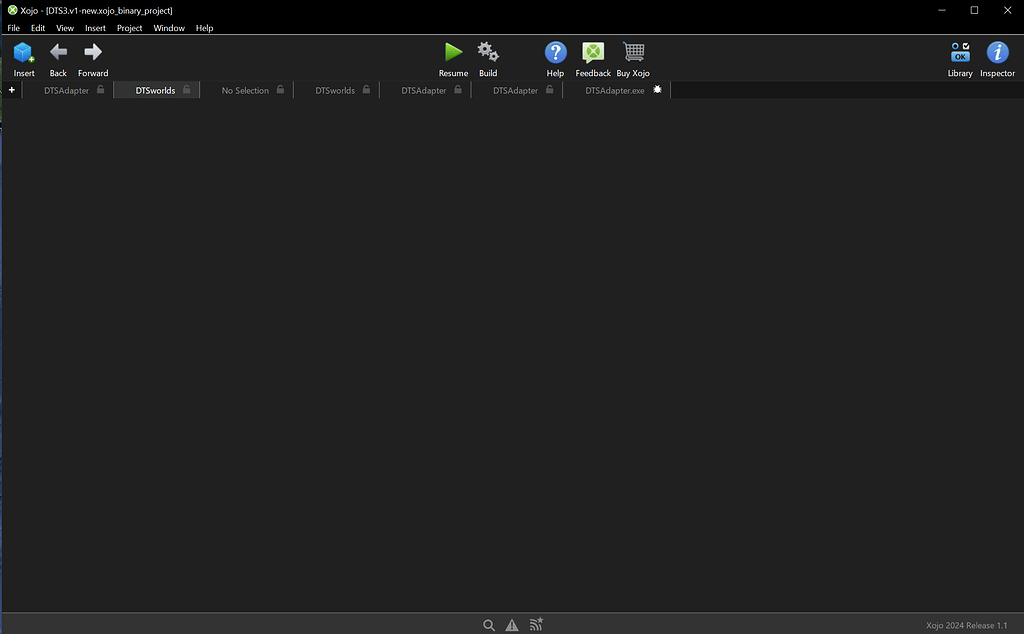Click the Build button
1024x634 pixels.
click(x=487, y=55)
